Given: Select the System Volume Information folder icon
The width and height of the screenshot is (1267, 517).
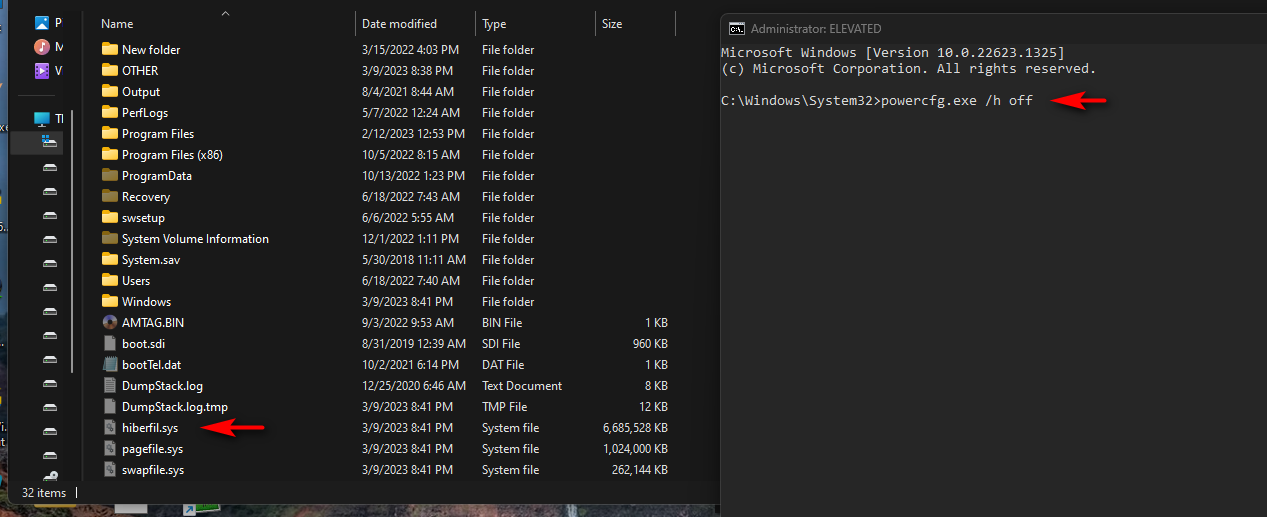Looking at the screenshot, I should (110, 238).
